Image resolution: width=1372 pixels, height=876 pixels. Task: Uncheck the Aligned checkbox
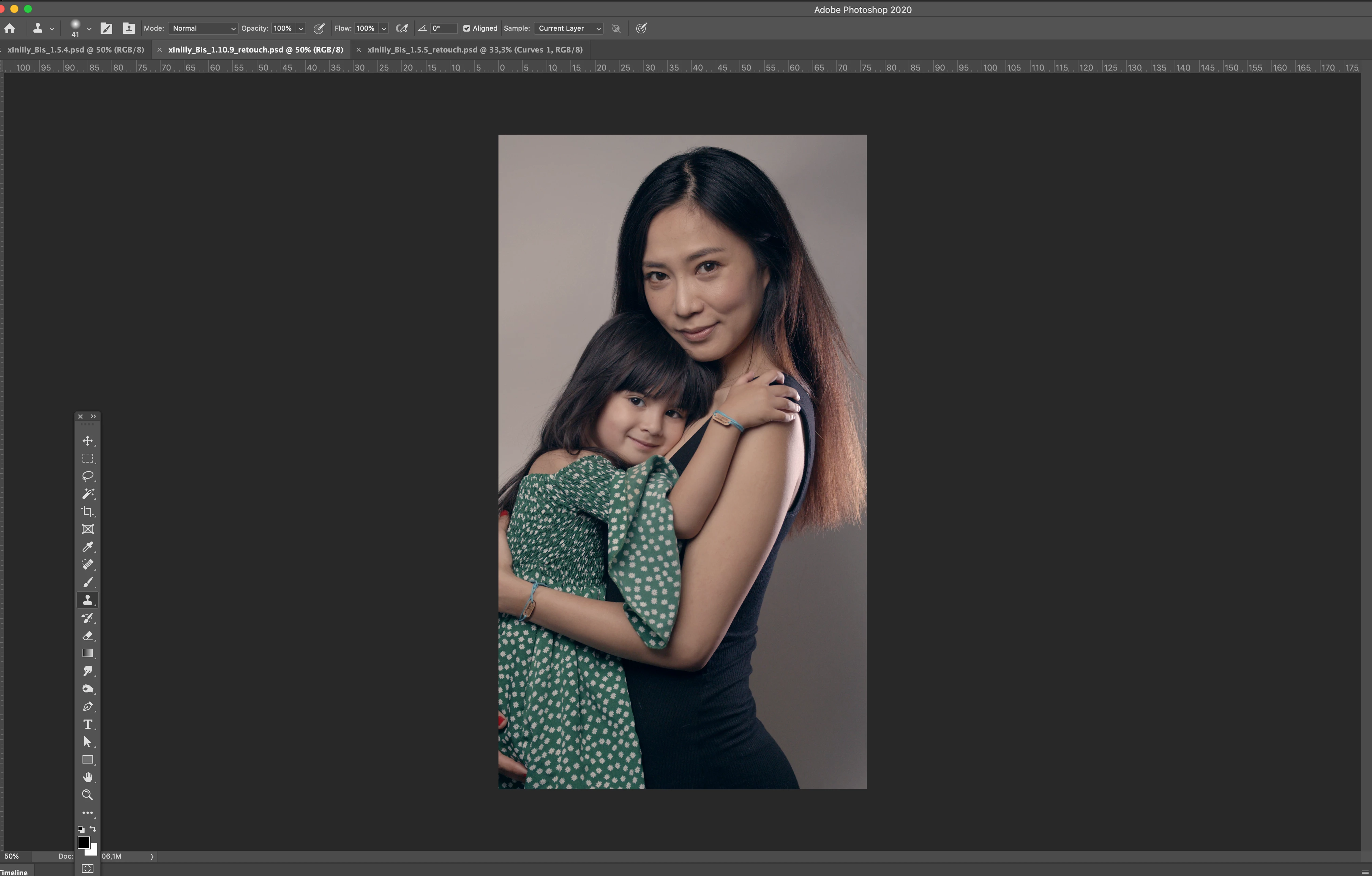[x=467, y=29]
